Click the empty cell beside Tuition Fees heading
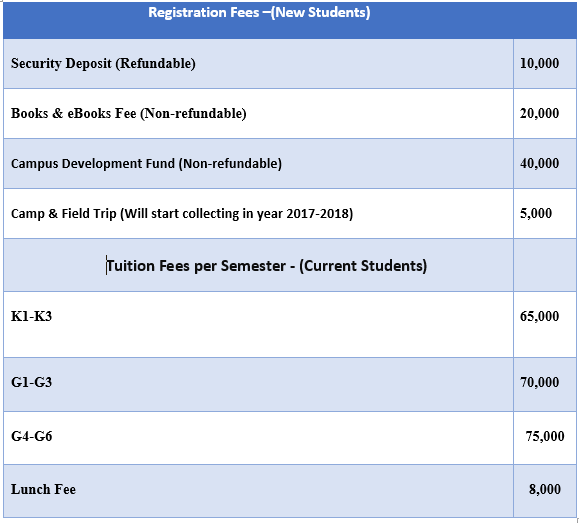 tap(545, 265)
